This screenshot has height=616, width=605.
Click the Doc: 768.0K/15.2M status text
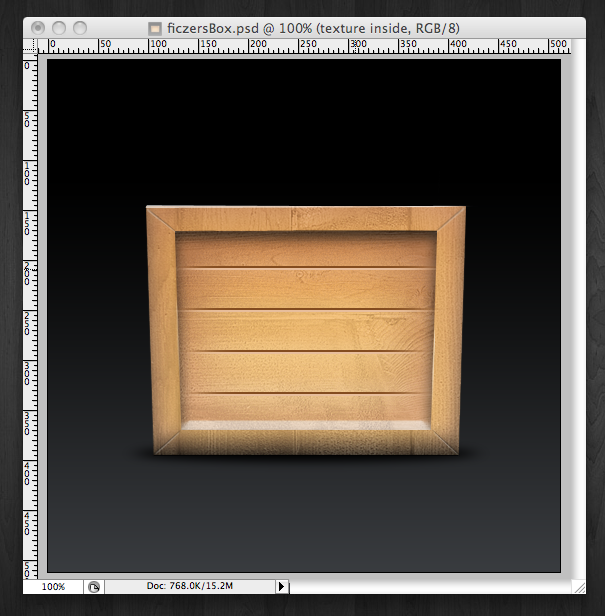190,586
